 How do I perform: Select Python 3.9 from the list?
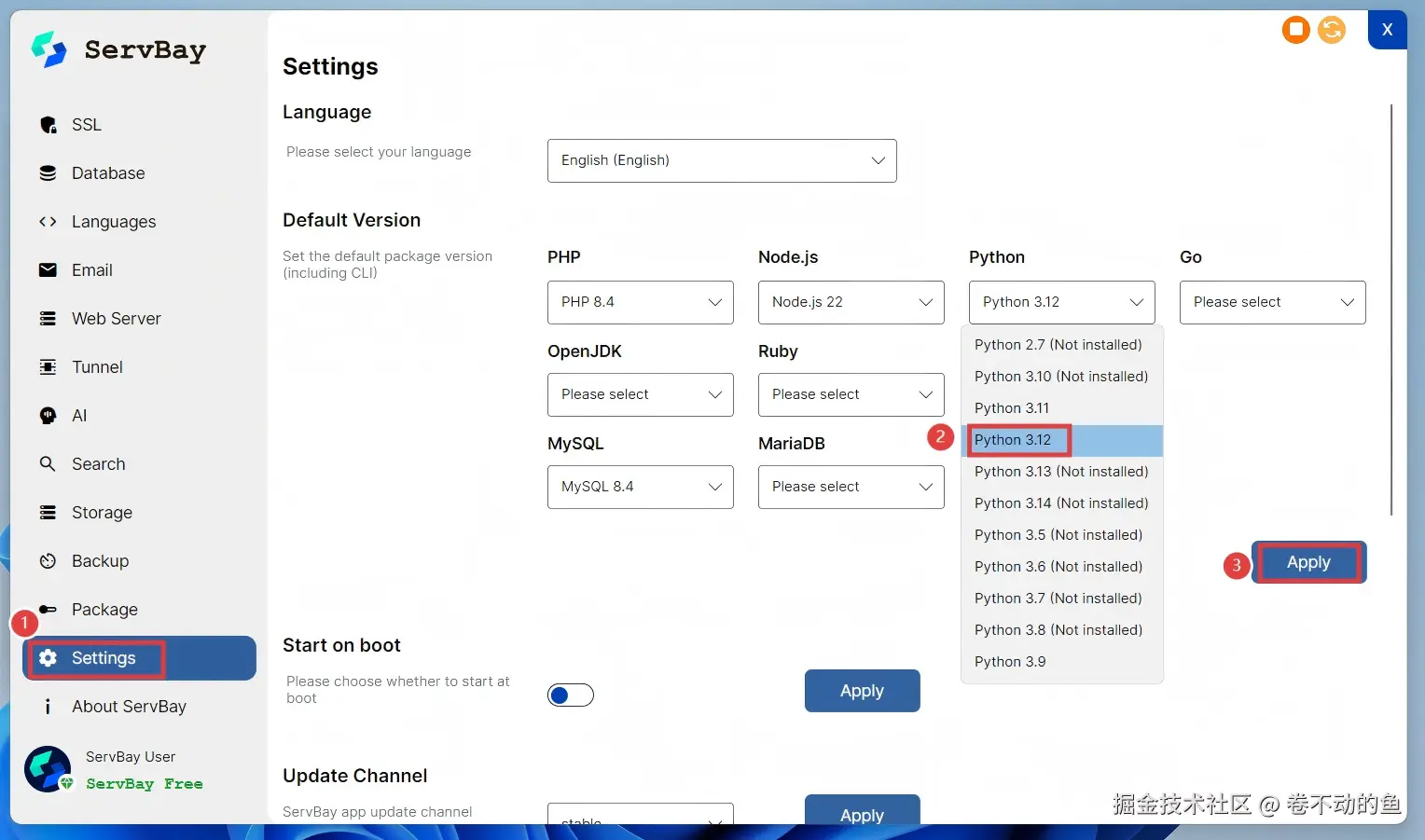1062,662
